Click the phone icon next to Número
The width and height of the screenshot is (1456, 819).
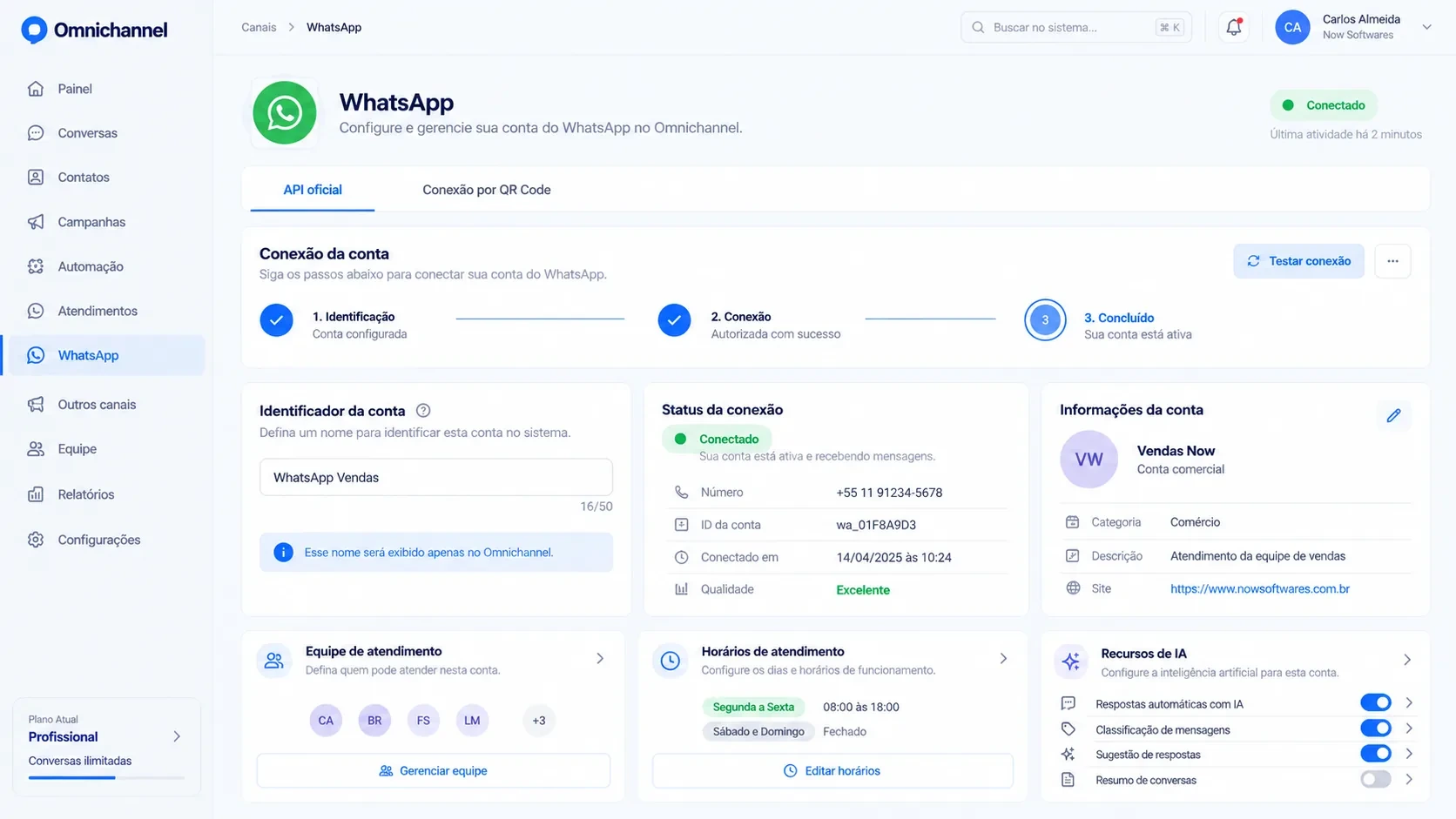(681, 493)
